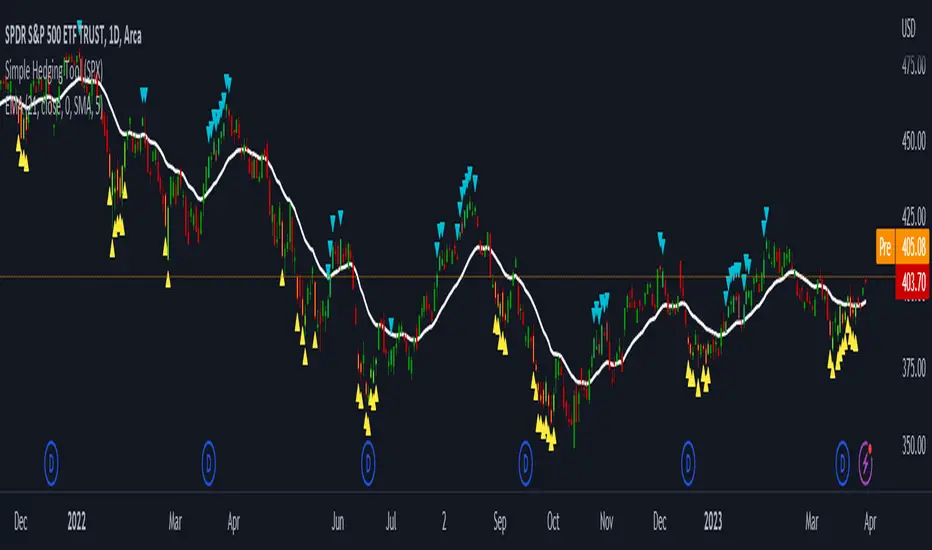This screenshot has width=932, height=550.
Task: Click the 475.00 price axis label
Action: pos(913,65)
